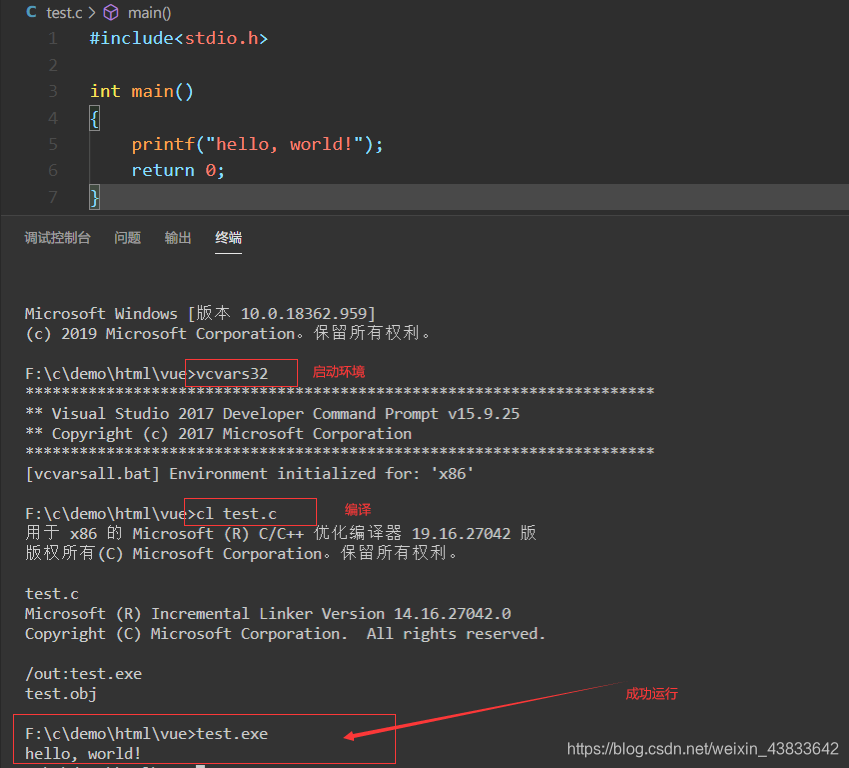Click the printf("hello, world!") code line
Image resolution: width=849 pixels, height=768 pixels.
(257, 145)
